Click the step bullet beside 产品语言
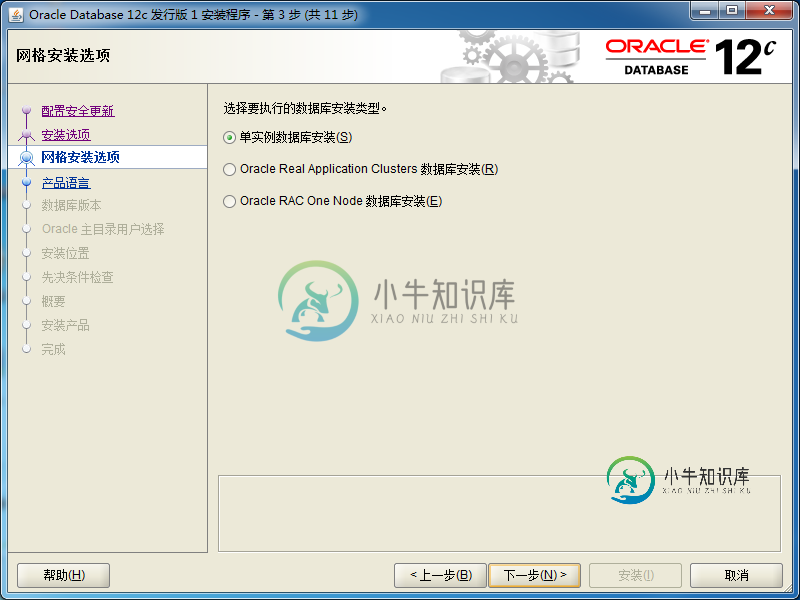Viewport: 800px width, 600px height. (27, 182)
